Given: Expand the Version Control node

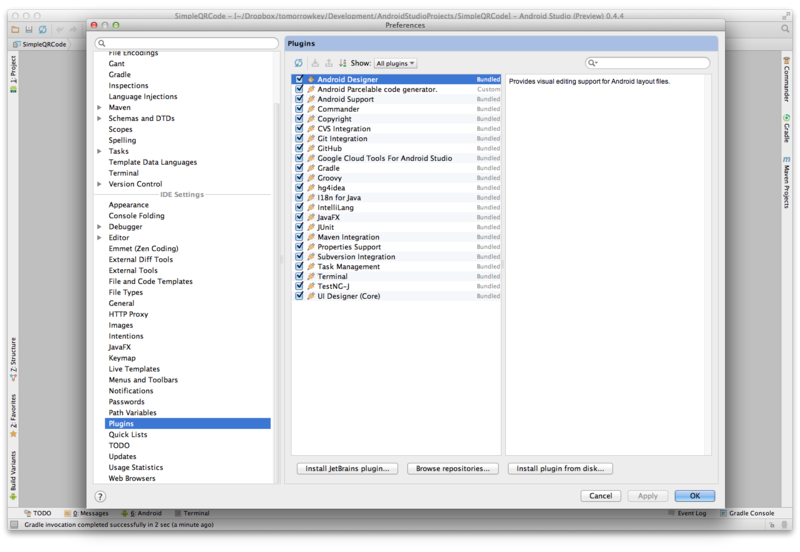Looking at the screenshot, I should click(x=99, y=184).
